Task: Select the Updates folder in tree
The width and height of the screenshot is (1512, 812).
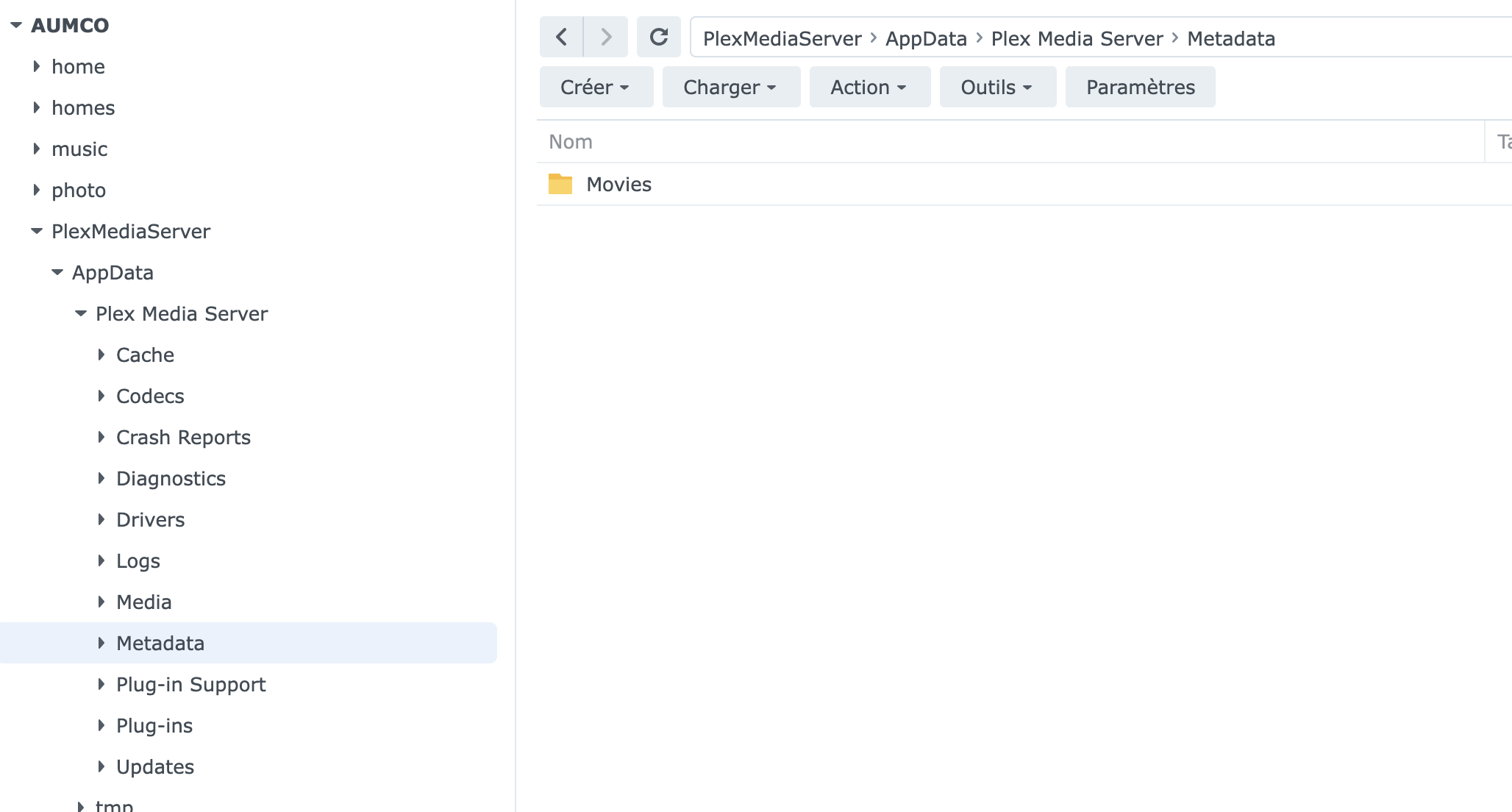Action: (155, 766)
